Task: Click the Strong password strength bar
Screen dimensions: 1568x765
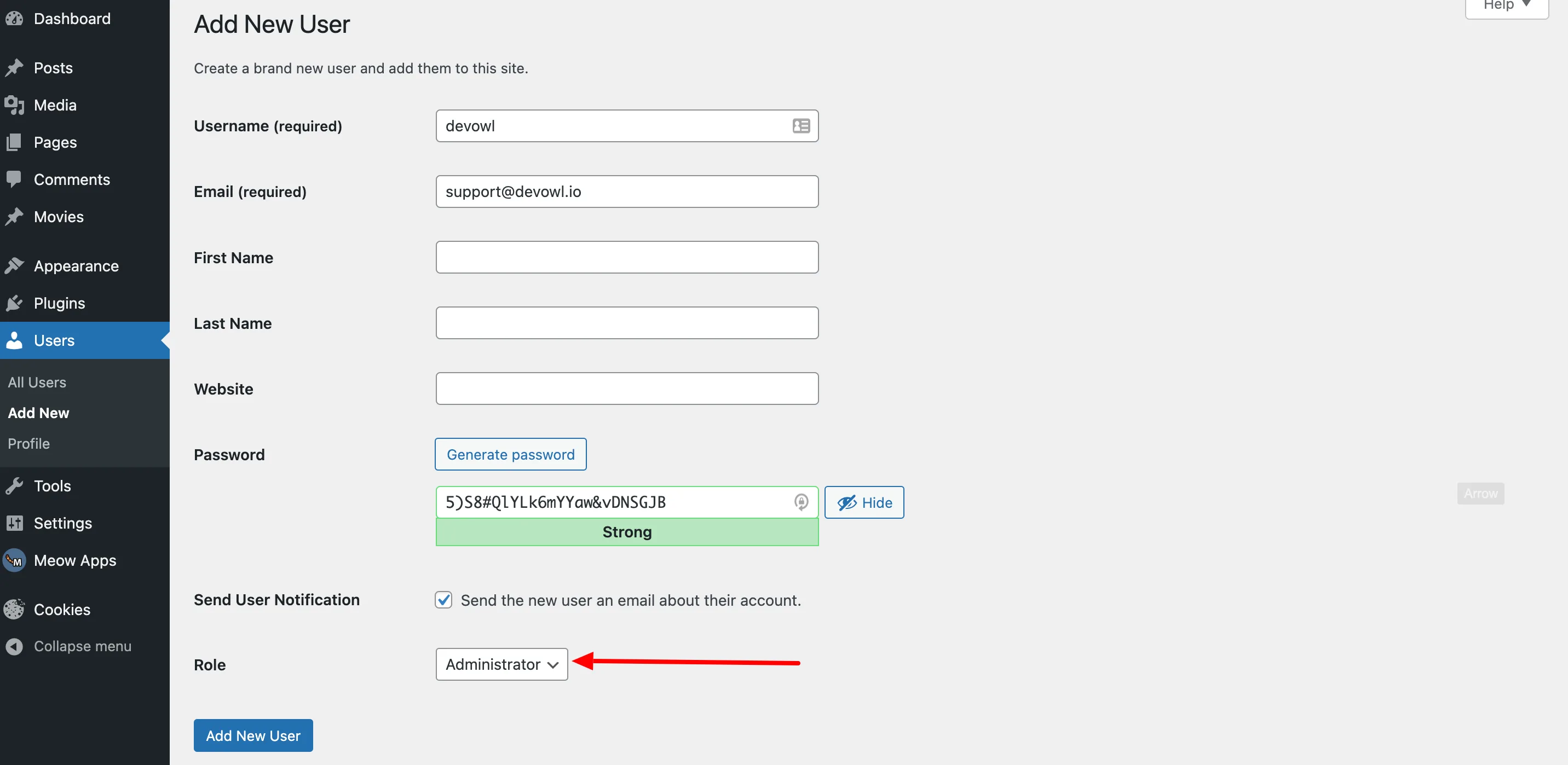Action: click(x=627, y=532)
